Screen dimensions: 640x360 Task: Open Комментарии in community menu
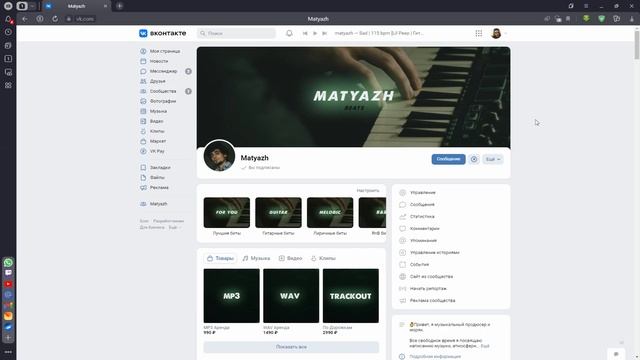tap(424, 229)
